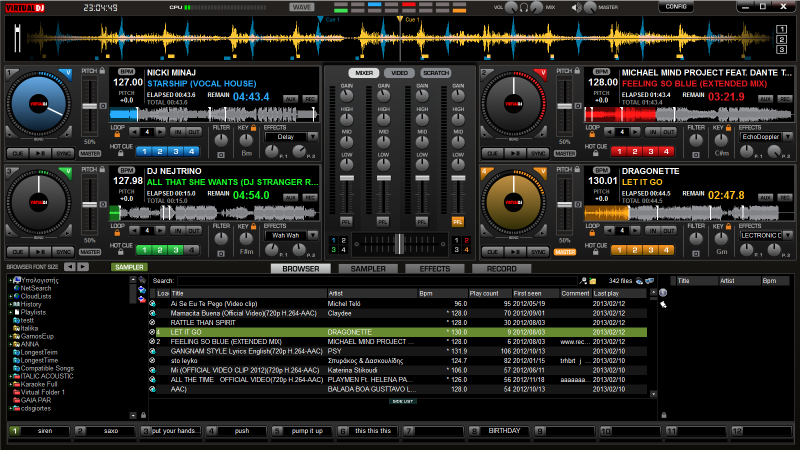Open deck 3 Wah Wah effect dropdown
The image size is (800, 450).
pyautogui.click(x=313, y=235)
